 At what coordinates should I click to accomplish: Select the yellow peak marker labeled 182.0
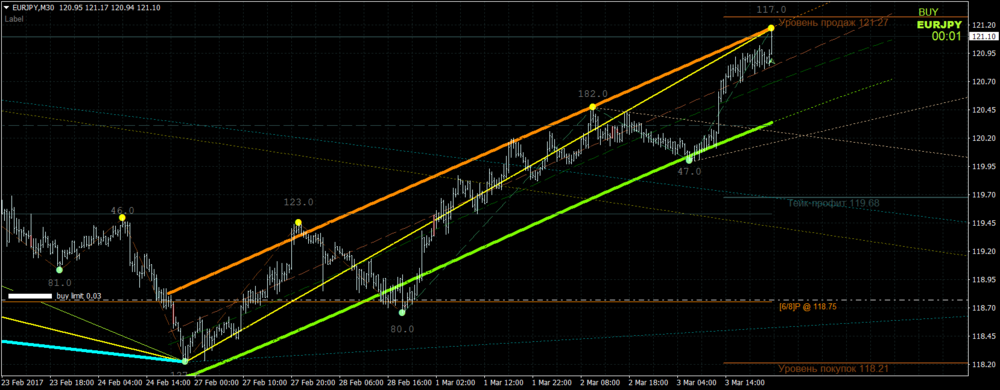(x=592, y=106)
